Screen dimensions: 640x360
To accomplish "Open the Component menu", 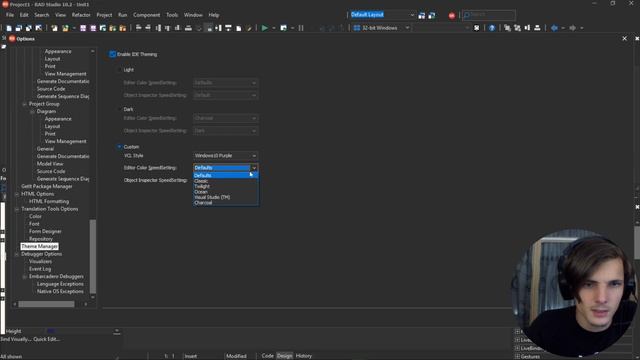I will pyautogui.click(x=147, y=15).
